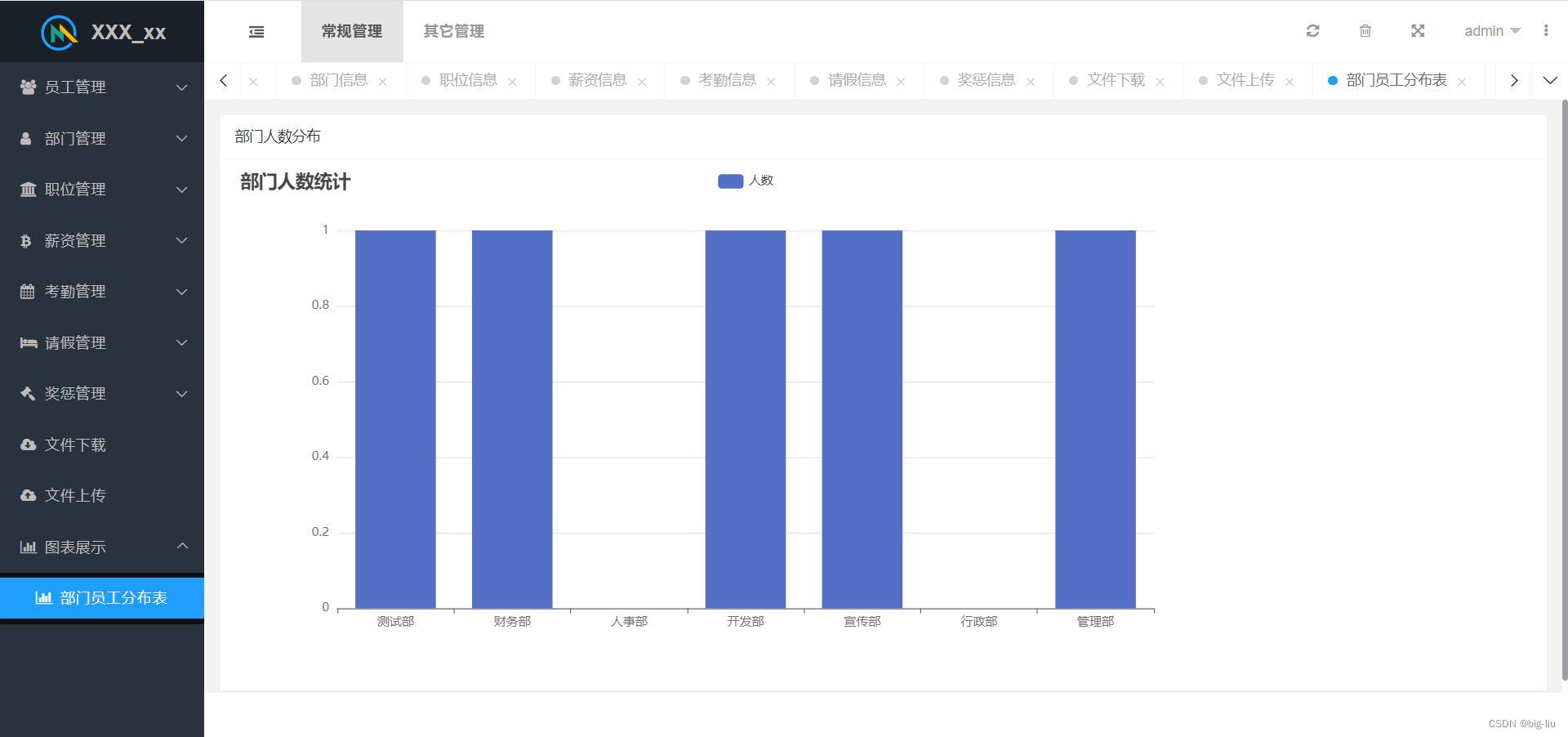Image resolution: width=1568 pixels, height=737 pixels.
Task: Close the 文件上传 tab
Action: [x=1290, y=82]
